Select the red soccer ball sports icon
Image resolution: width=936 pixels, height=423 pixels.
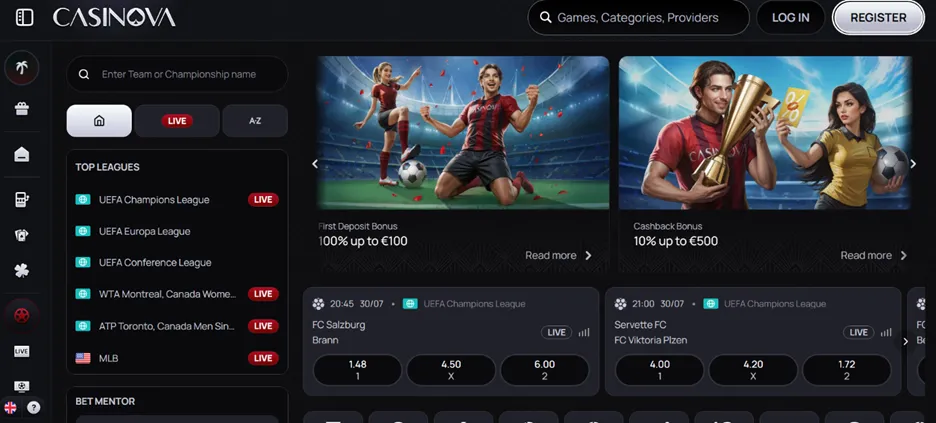(x=22, y=316)
